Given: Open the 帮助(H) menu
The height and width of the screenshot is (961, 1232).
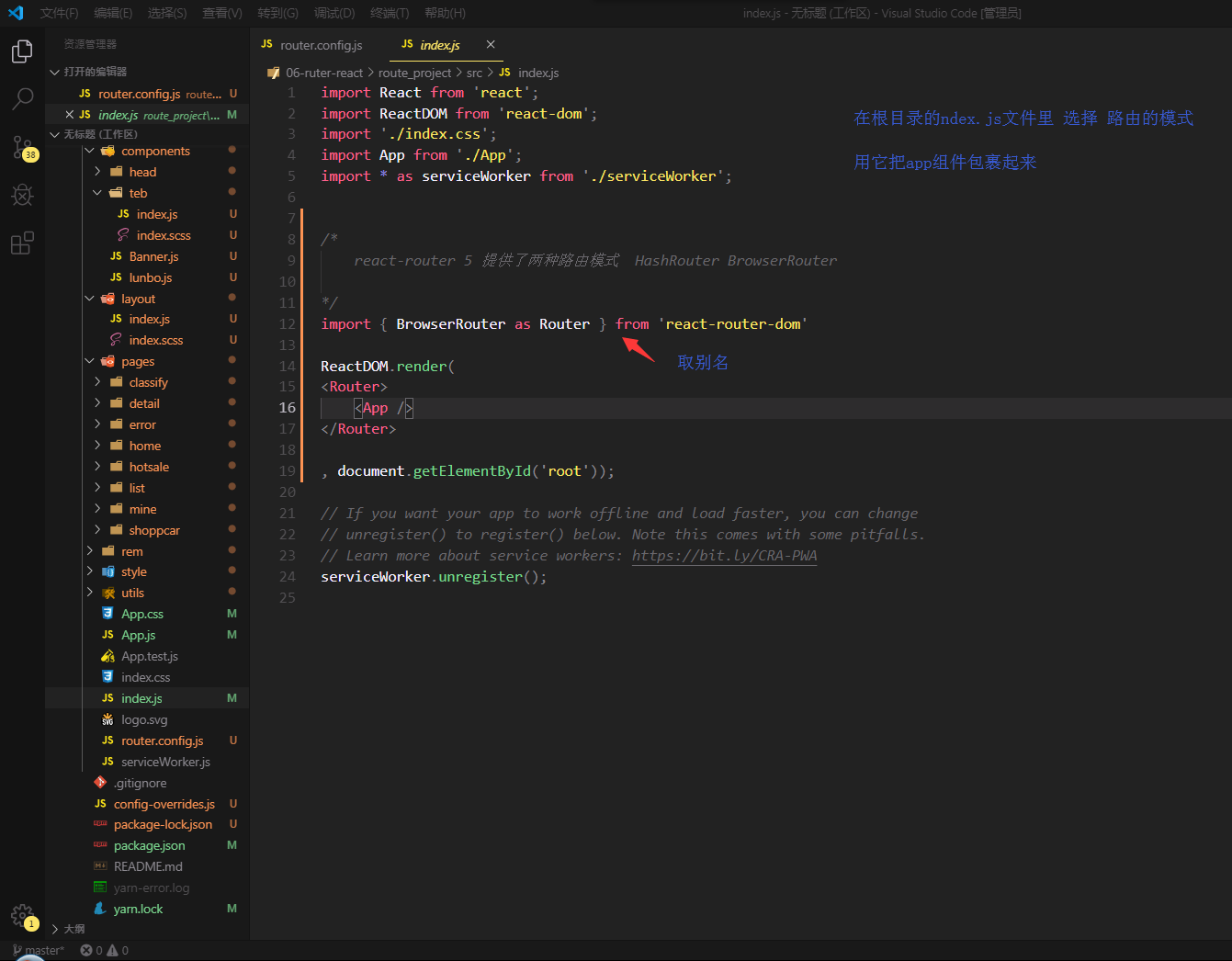Looking at the screenshot, I should tap(445, 13).
